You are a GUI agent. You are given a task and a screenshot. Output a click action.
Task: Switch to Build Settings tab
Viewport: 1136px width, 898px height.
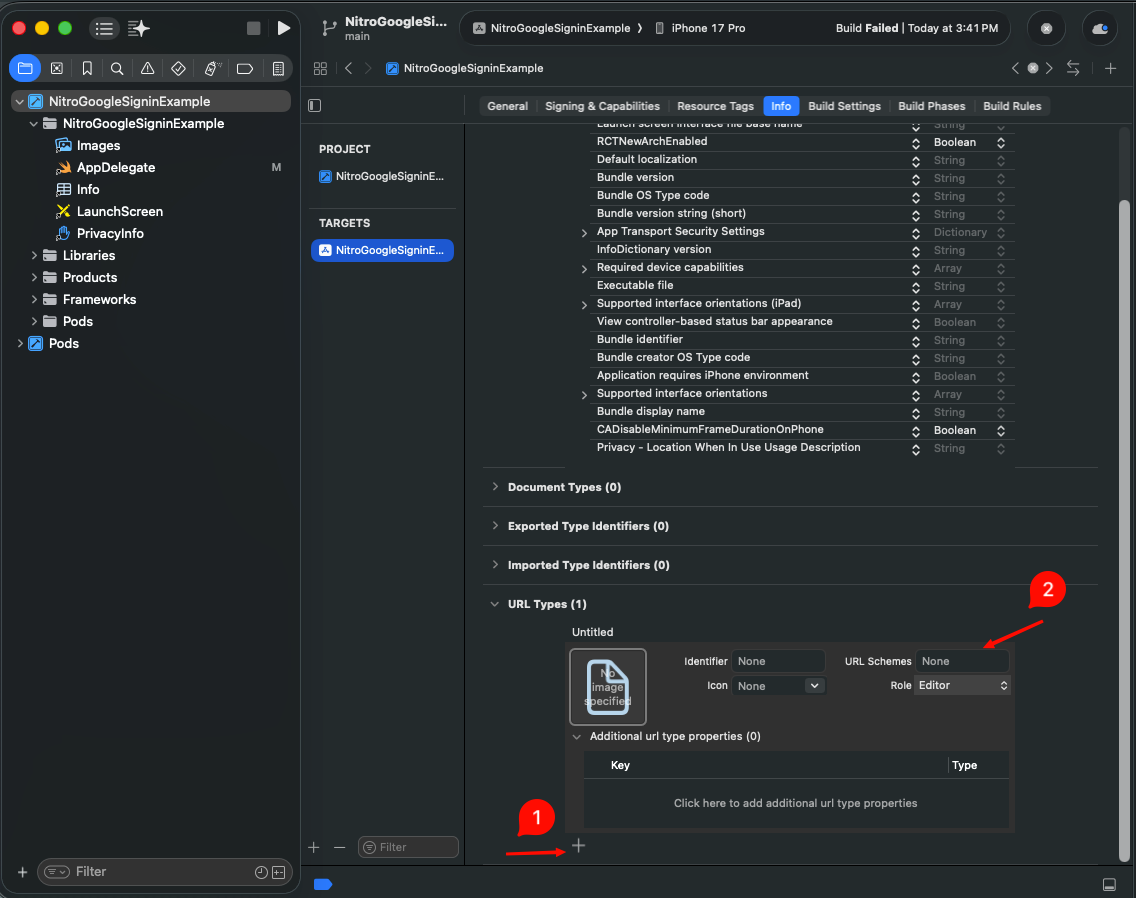pyautogui.click(x=844, y=106)
